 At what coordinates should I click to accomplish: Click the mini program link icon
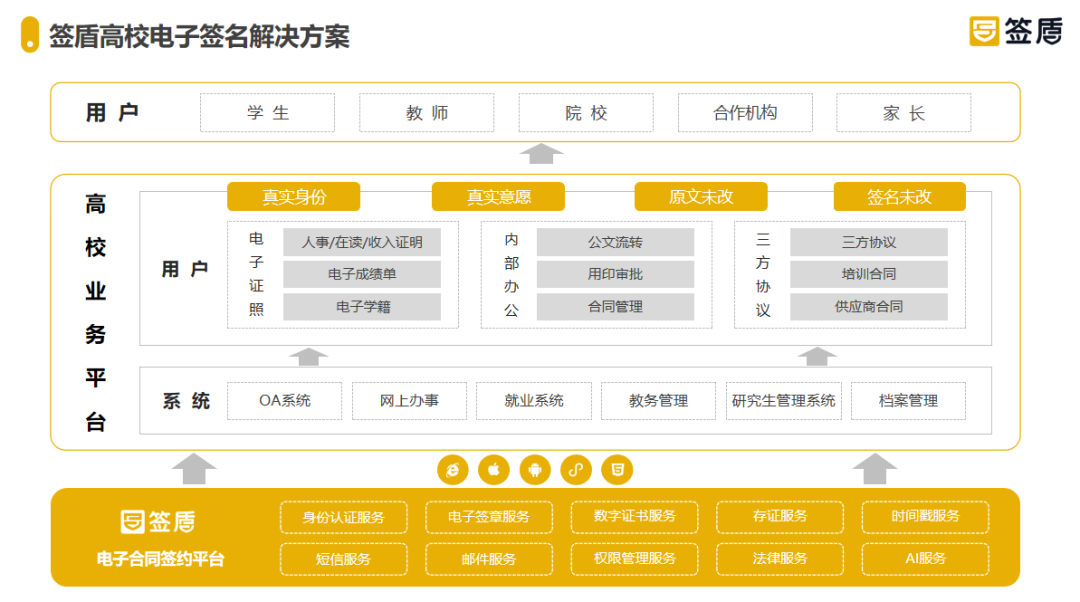tap(576, 469)
